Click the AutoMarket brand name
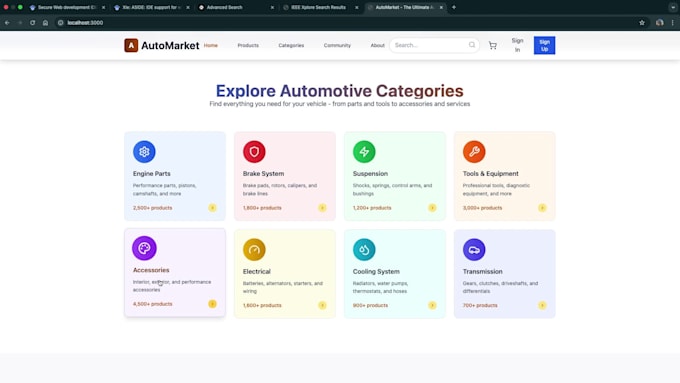 (x=170, y=45)
